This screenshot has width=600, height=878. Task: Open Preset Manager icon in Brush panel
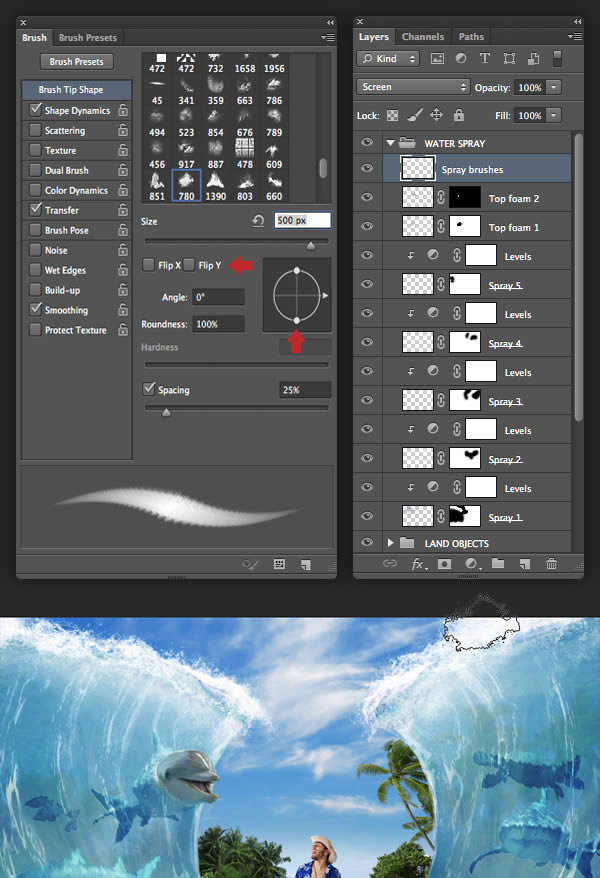point(279,564)
